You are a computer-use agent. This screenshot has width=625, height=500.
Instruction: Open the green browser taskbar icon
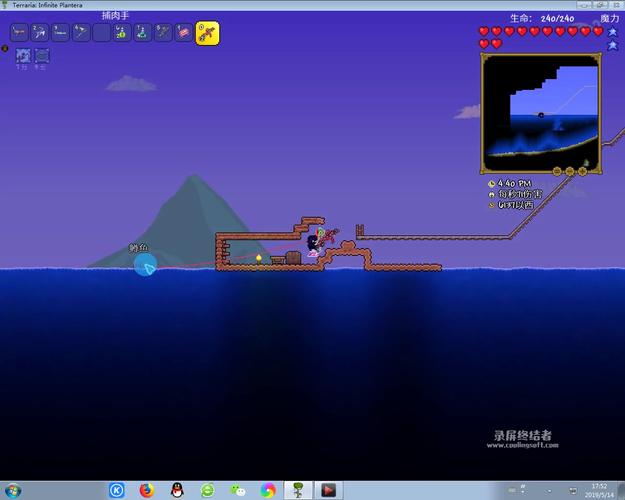208,490
